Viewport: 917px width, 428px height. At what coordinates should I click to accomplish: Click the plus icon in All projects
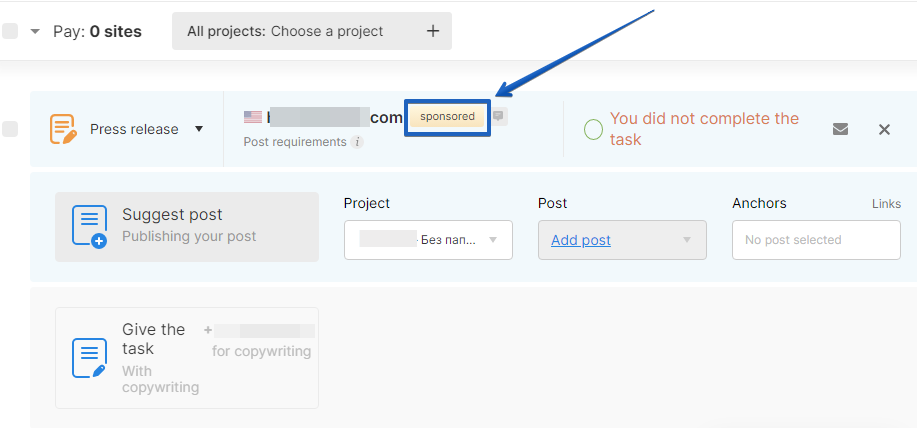tap(433, 31)
